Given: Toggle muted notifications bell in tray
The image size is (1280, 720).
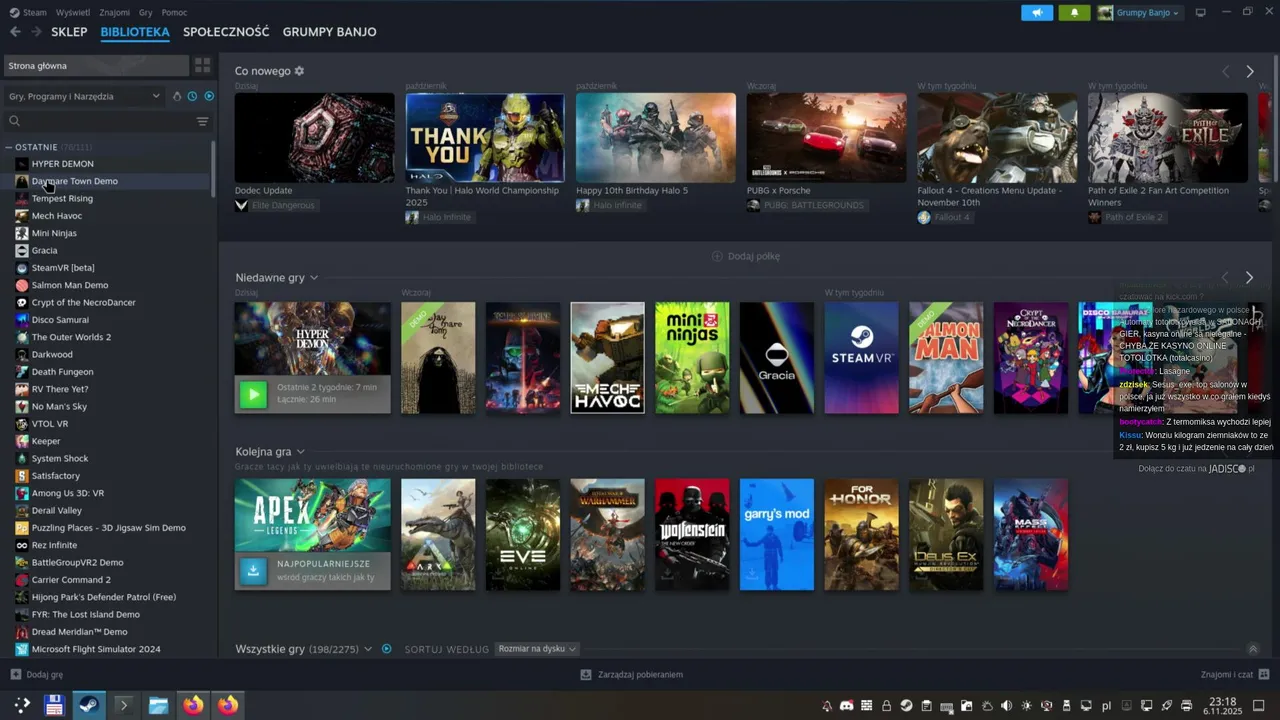Looking at the screenshot, I should point(827,706).
